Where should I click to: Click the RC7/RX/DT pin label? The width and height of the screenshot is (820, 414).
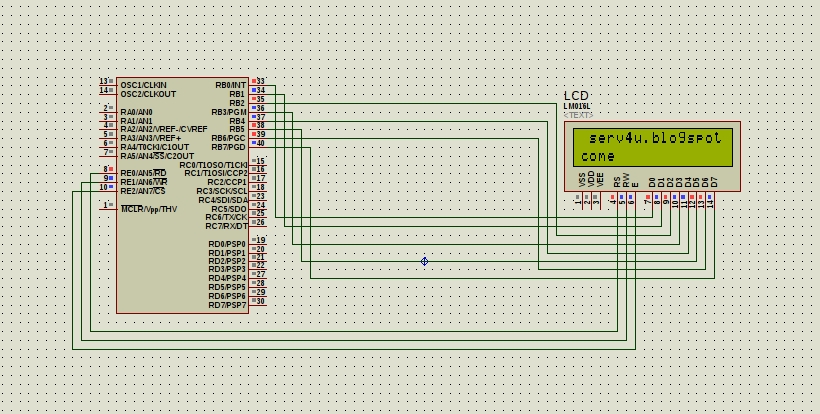pos(226,226)
